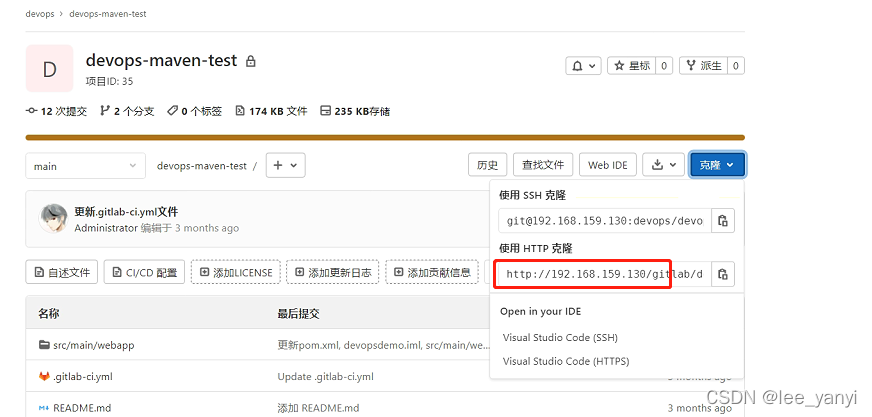View the 12 次提交 commits link
This screenshot has height=417, width=872.
pyautogui.click(x=56, y=111)
